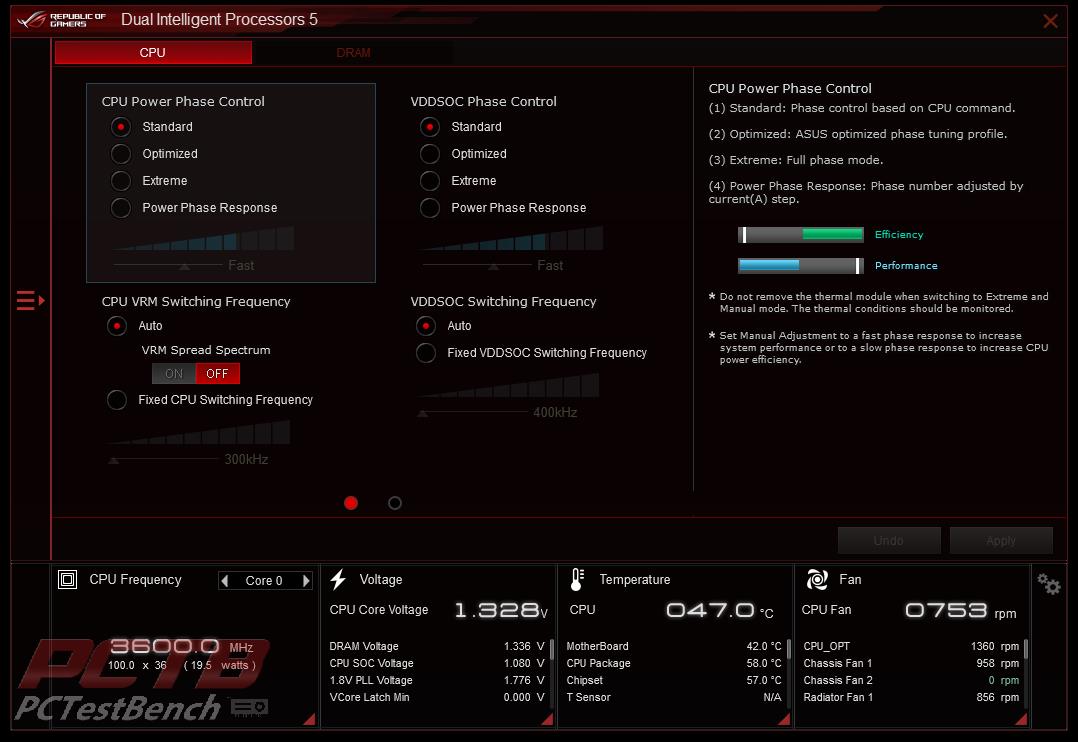This screenshot has width=1078, height=742.
Task: Go to second settings page dot
Action: (x=395, y=503)
